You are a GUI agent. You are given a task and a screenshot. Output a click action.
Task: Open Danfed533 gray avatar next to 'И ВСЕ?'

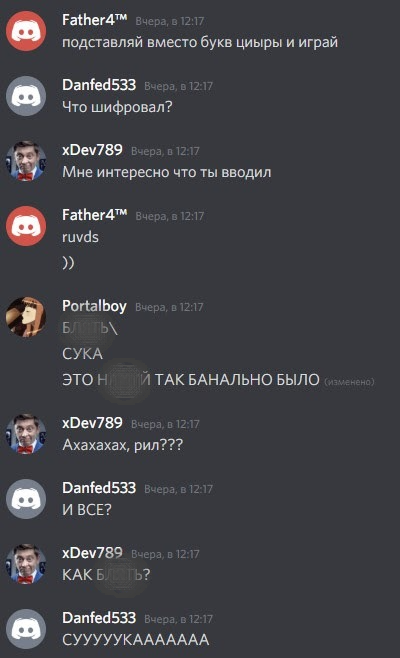(x=26, y=499)
